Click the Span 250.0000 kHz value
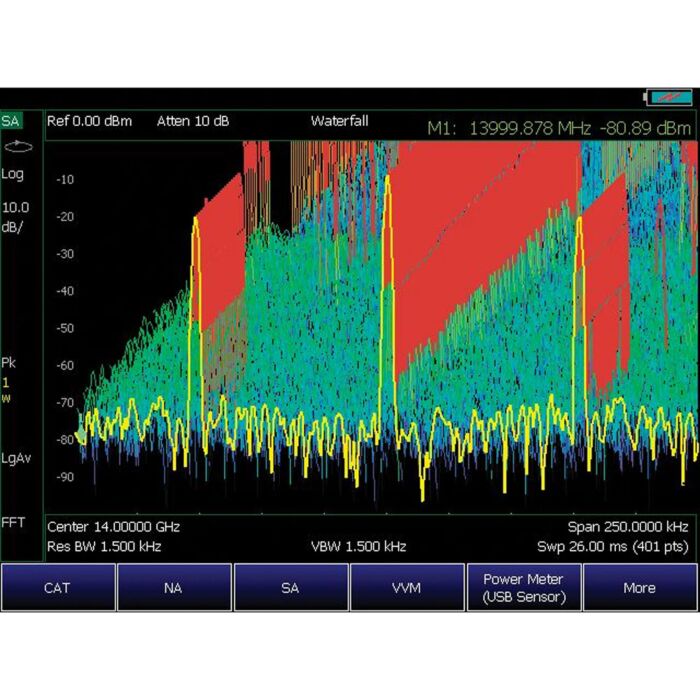Viewport: 700px width, 700px height. pyautogui.click(x=624, y=526)
